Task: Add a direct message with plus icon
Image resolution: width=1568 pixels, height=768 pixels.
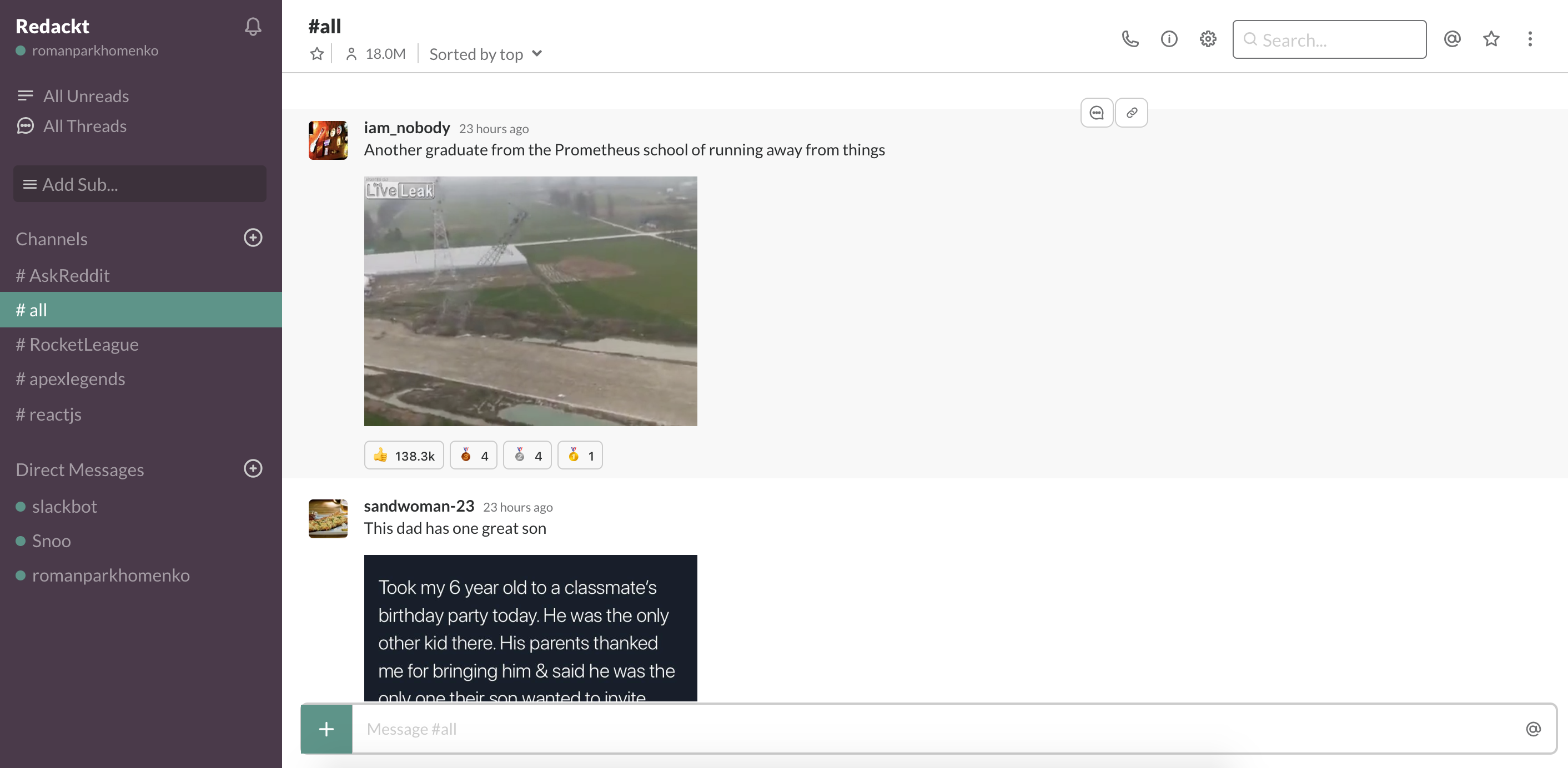Action: tap(253, 468)
